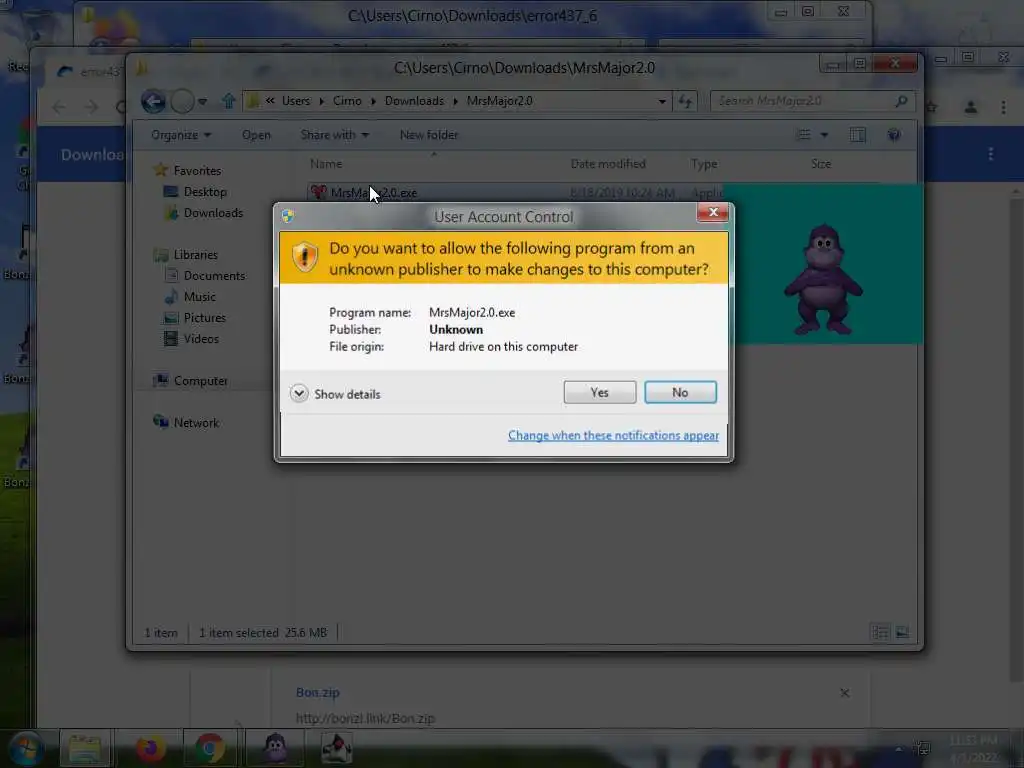Click No in the User Account Control dialog

[x=680, y=392]
